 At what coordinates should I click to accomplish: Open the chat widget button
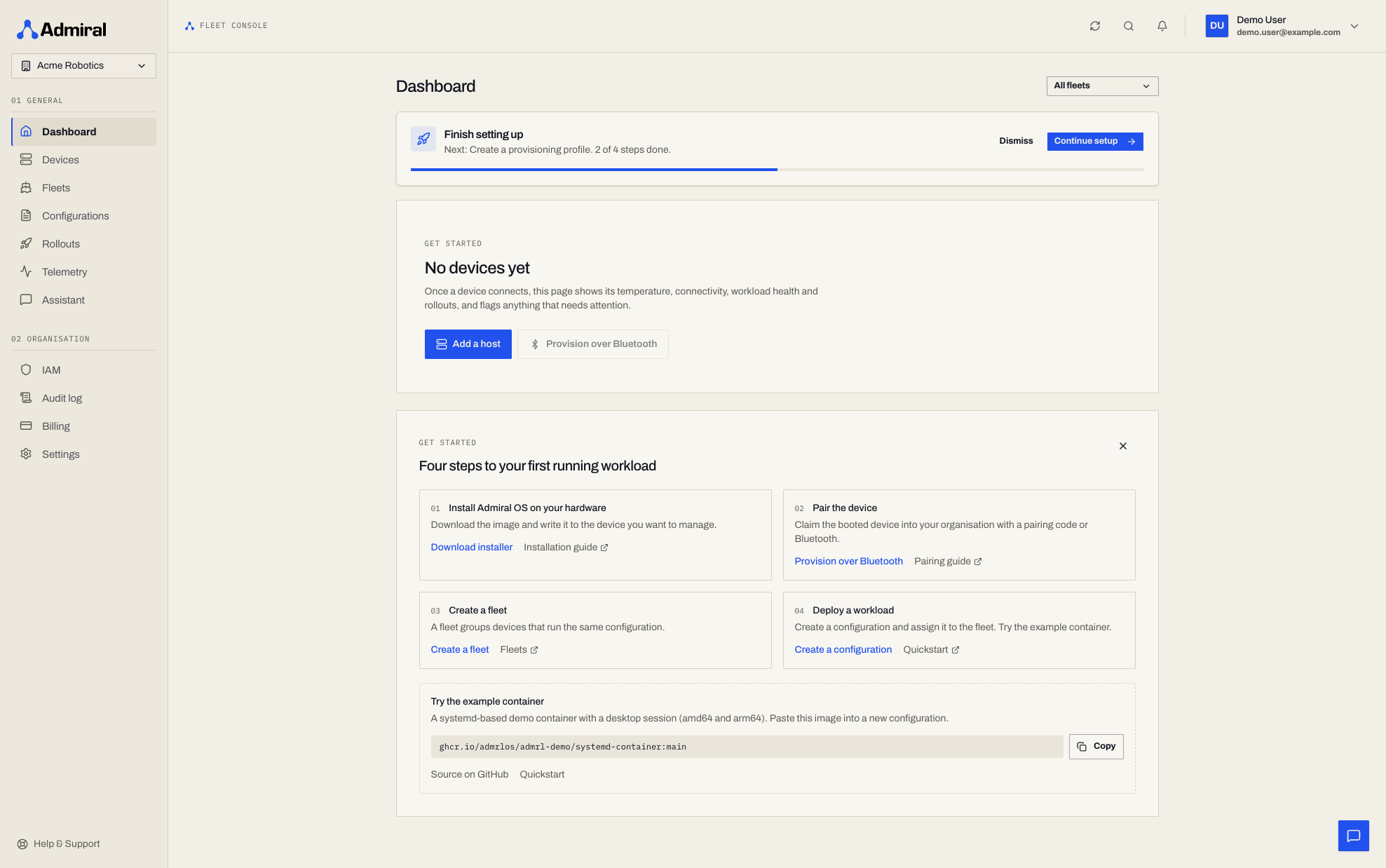[x=1353, y=836]
